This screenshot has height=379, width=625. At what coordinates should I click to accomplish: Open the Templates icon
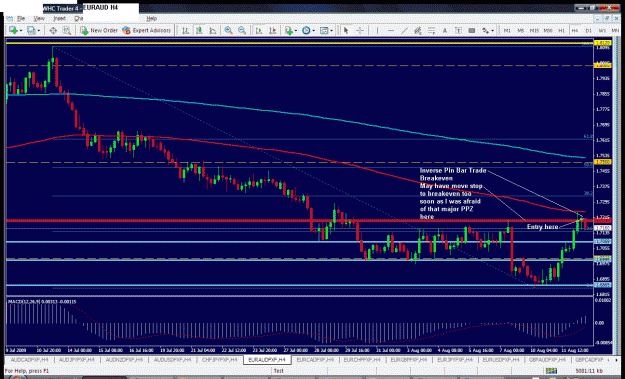pyautogui.click(x=324, y=30)
